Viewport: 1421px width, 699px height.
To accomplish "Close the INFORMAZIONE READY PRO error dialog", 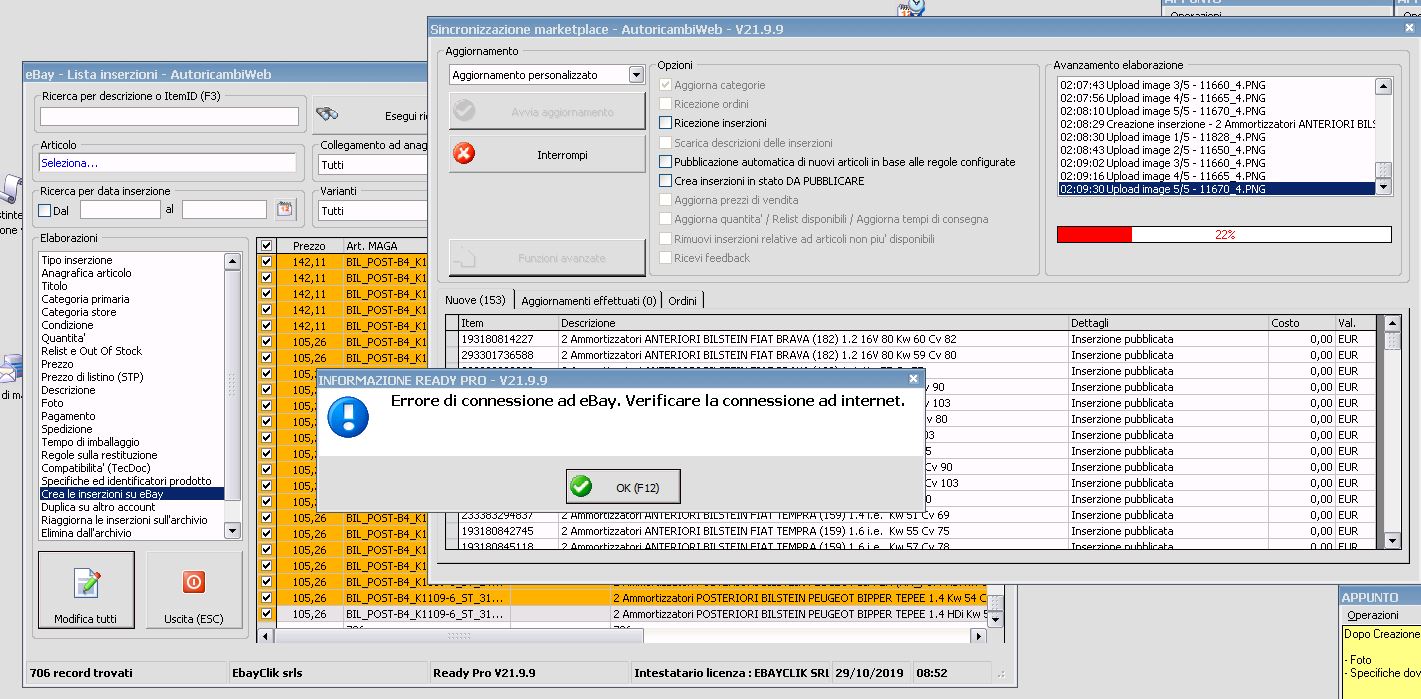I will [x=913, y=380].
